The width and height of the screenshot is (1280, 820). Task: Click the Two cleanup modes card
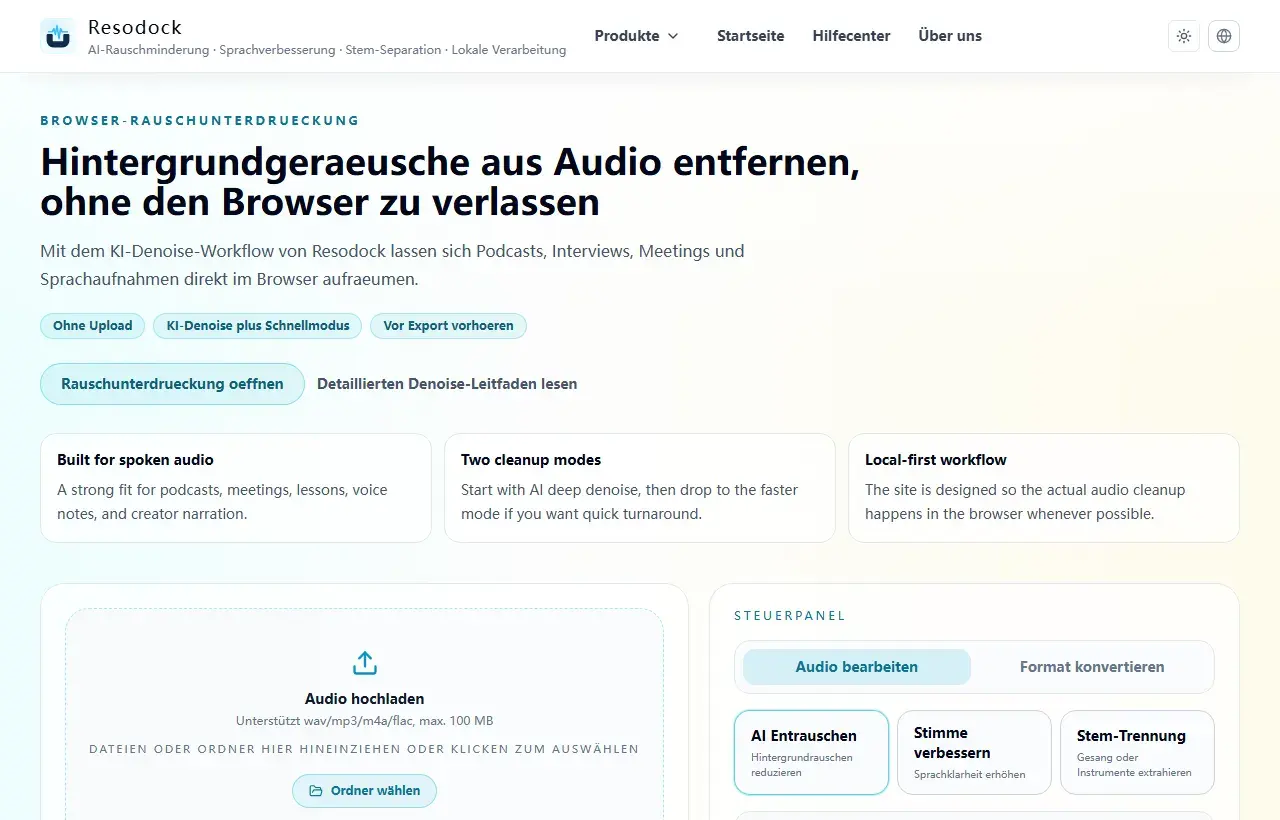(640, 488)
